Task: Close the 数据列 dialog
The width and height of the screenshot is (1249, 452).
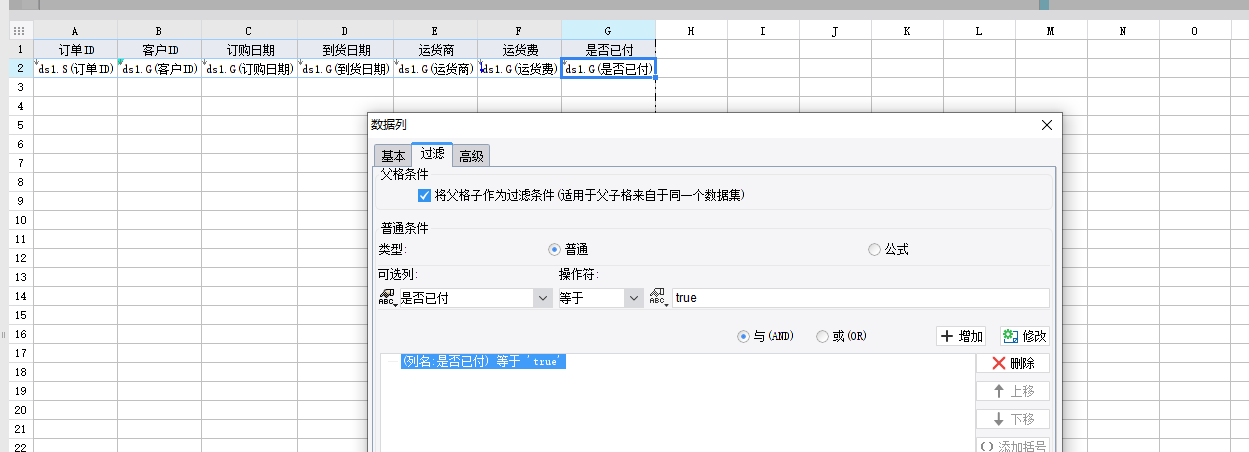Action: click(1047, 125)
